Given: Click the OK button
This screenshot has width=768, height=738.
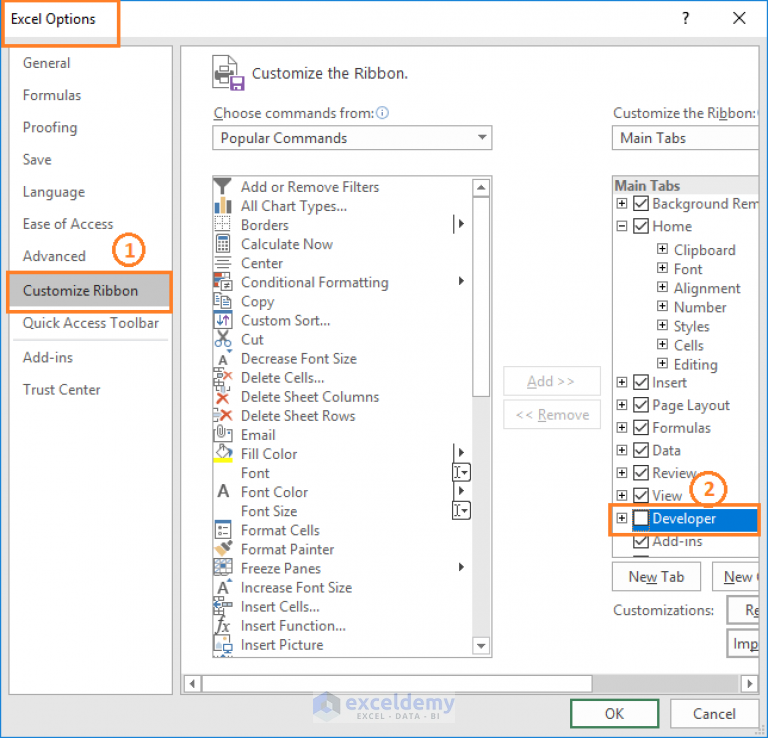Looking at the screenshot, I should pyautogui.click(x=614, y=714).
